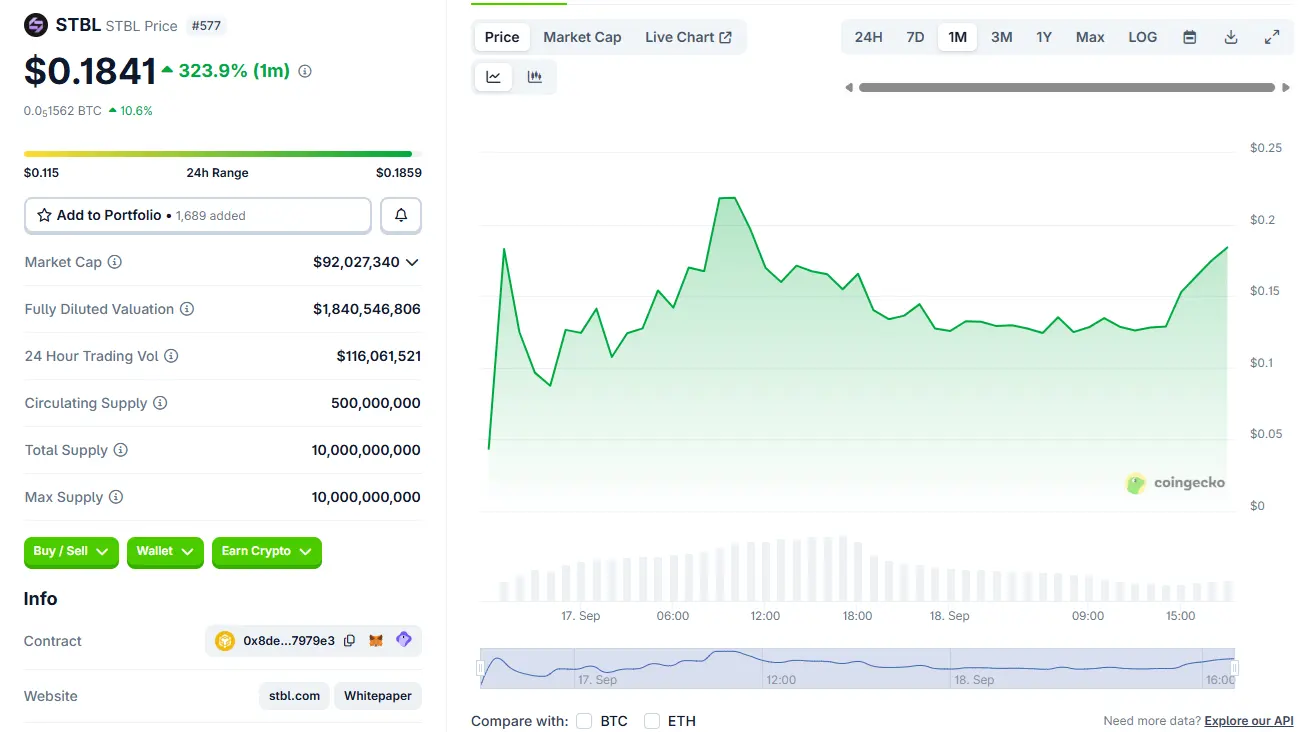This screenshot has width=1308, height=732.
Task: Expand the Earn Crypto dropdown
Action: [x=266, y=552]
